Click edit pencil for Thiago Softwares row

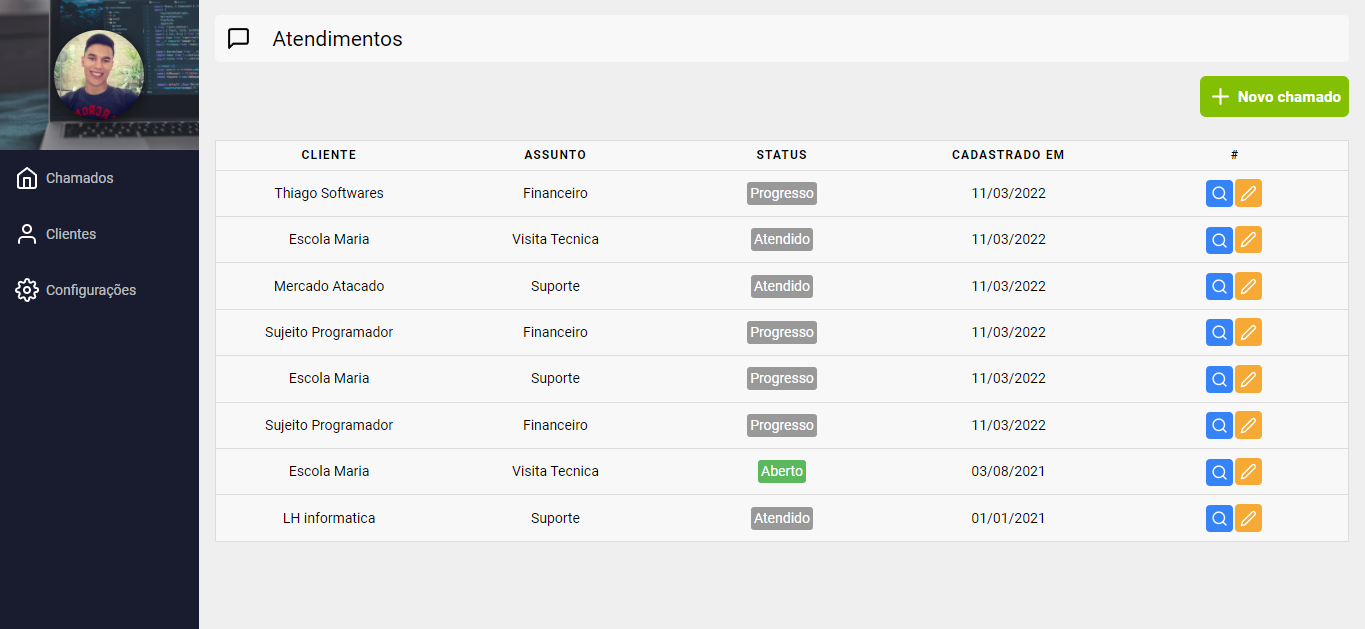click(x=1248, y=193)
